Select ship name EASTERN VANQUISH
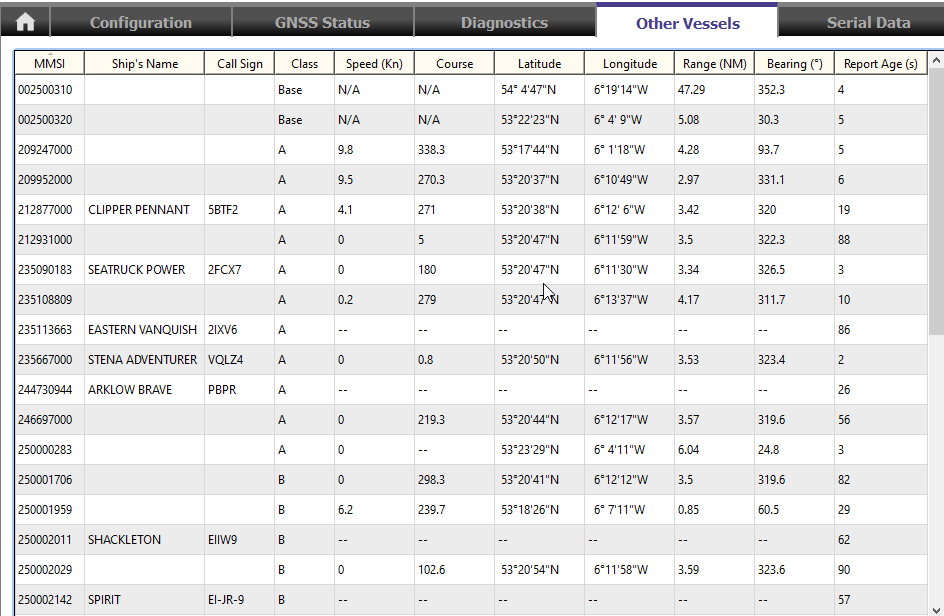Viewport: 944px width, 616px height. click(142, 330)
